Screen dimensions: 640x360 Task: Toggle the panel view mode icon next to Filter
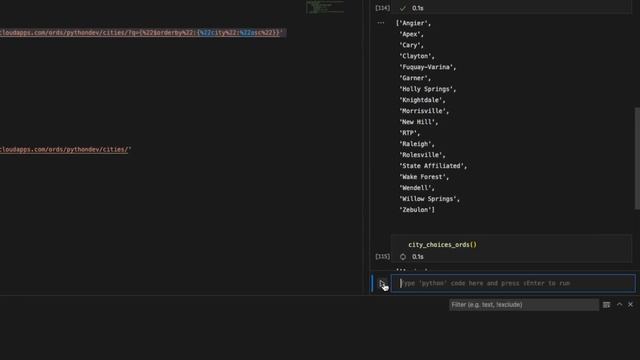(x=607, y=304)
